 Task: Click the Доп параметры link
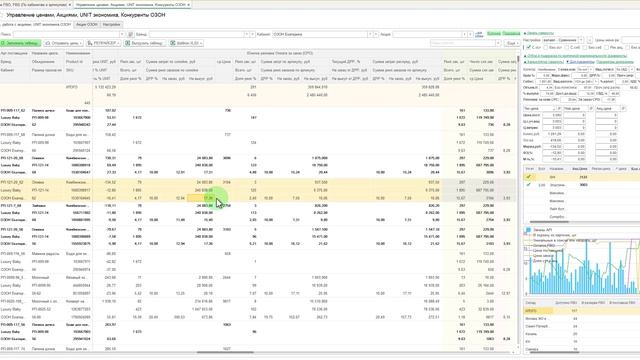click(x=580, y=62)
